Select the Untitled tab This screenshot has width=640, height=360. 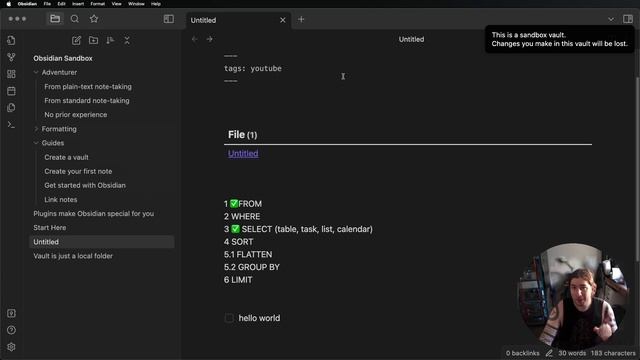point(239,20)
